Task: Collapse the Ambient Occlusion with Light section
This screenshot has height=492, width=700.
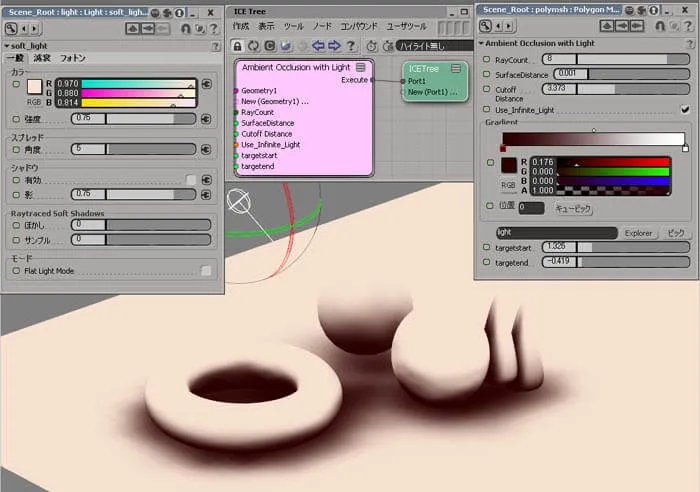Action: (x=481, y=43)
